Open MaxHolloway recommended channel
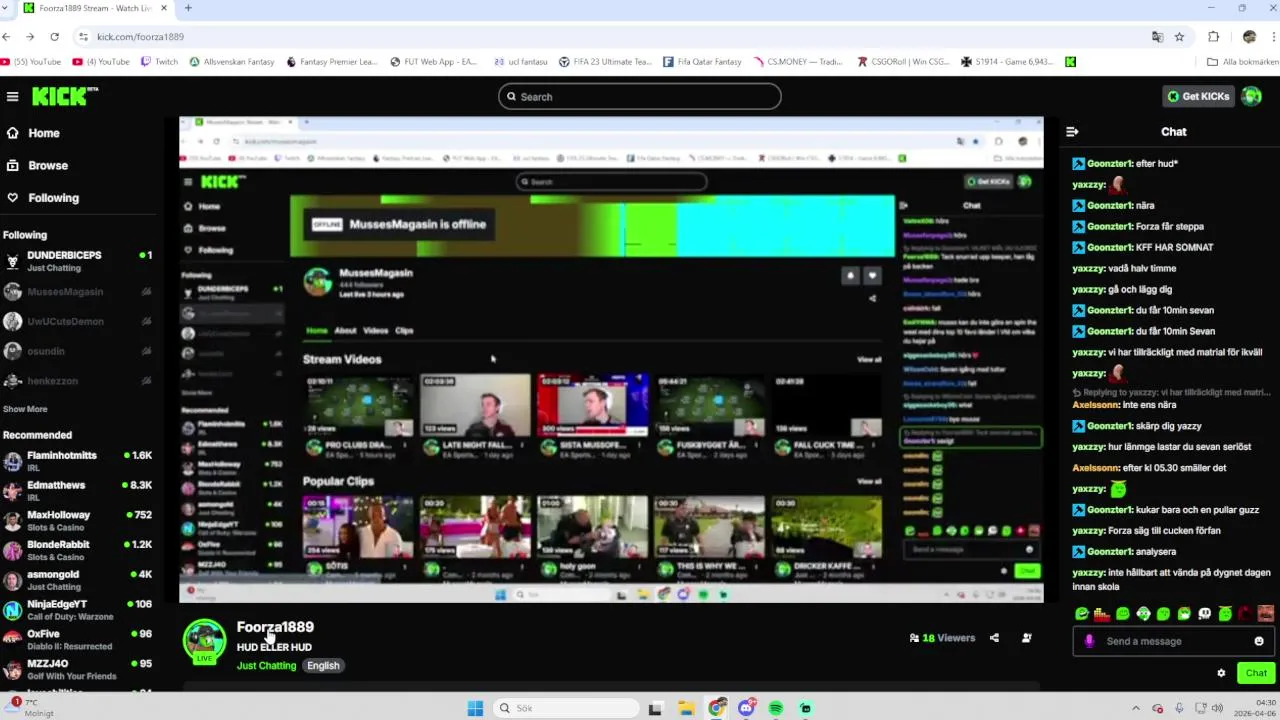Image resolution: width=1280 pixels, height=720 pixels. tap(78, 521)
